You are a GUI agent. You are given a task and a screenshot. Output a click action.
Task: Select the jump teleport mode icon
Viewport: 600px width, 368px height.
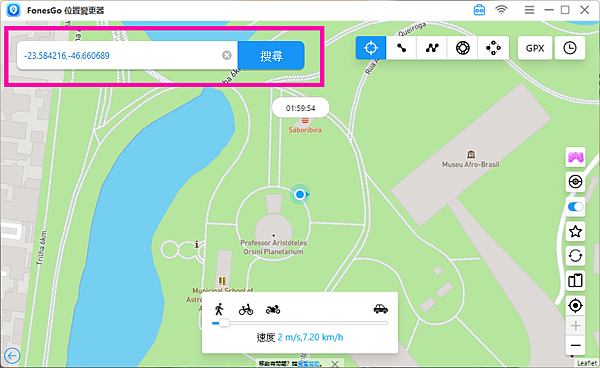click(493, 48)
